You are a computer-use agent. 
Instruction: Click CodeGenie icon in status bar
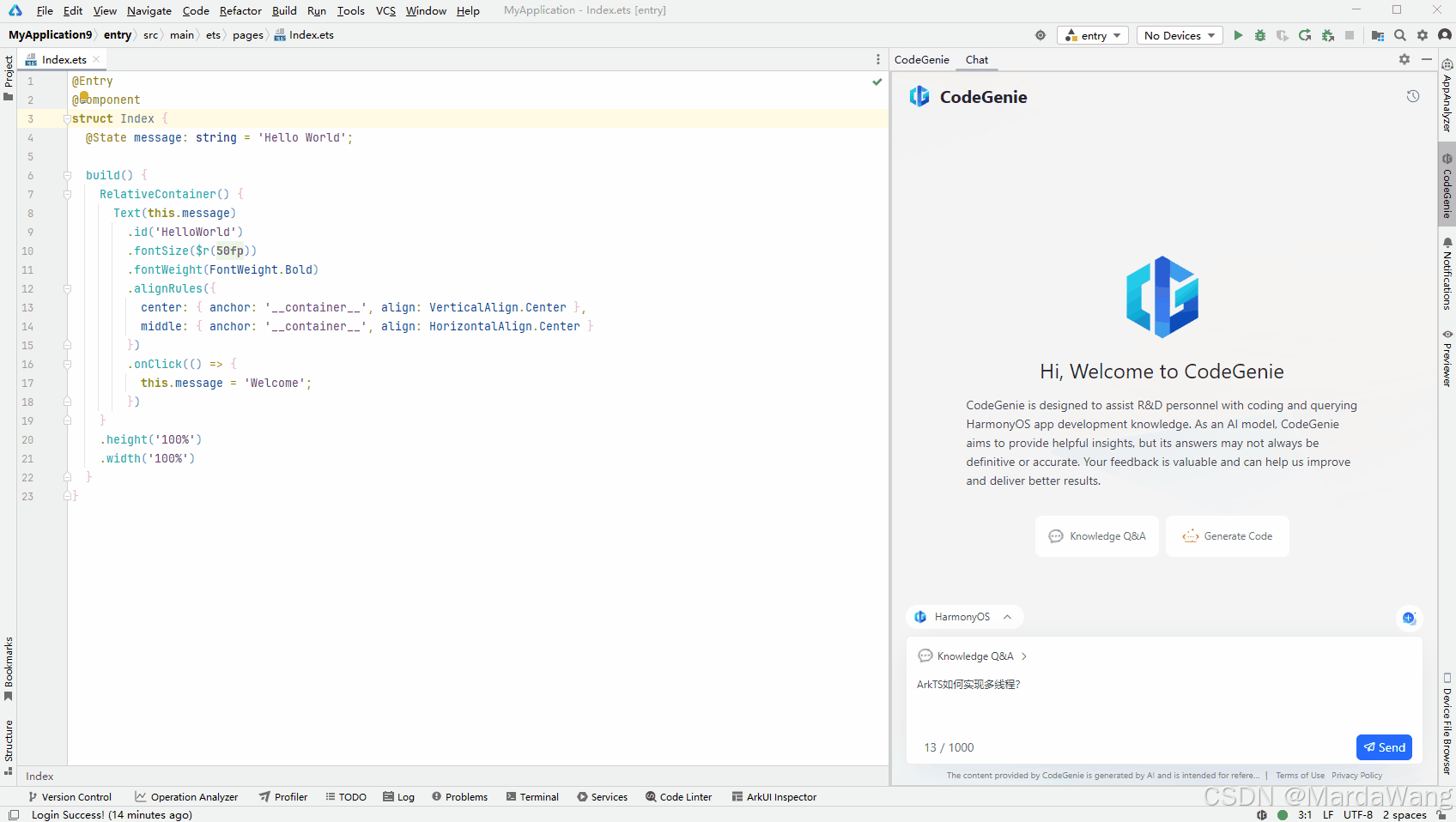click(x=1262, y=815)
